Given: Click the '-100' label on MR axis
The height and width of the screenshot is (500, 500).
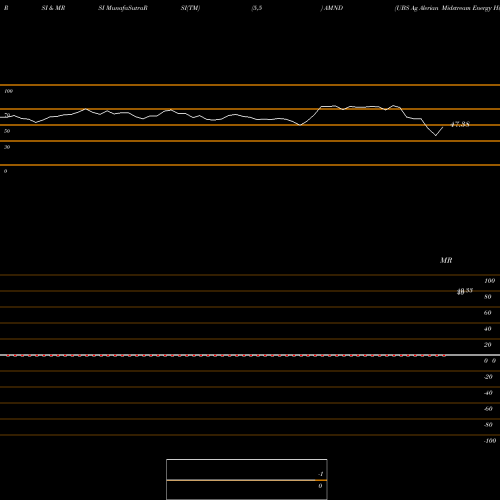Looking at the screenshot, I should pos(490,441).
